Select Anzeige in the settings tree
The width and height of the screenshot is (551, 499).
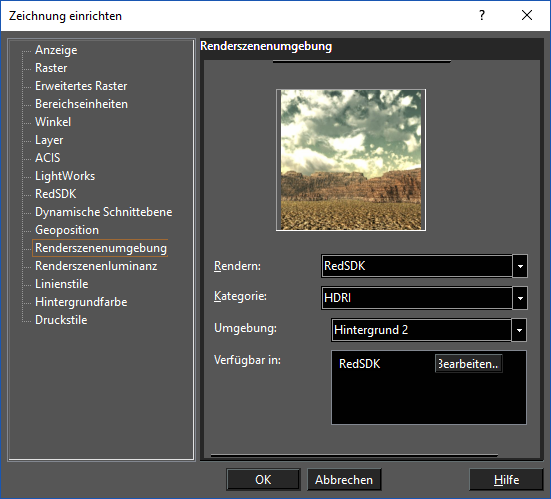click(56, 50)
